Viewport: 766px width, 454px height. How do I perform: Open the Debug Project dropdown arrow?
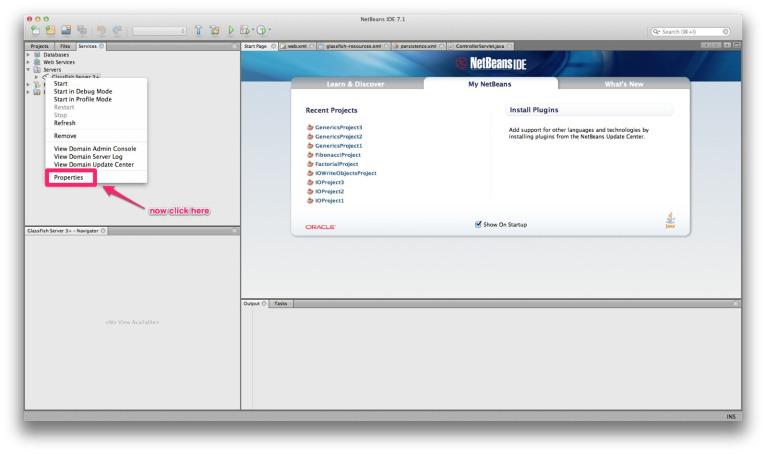click(253, 30)
